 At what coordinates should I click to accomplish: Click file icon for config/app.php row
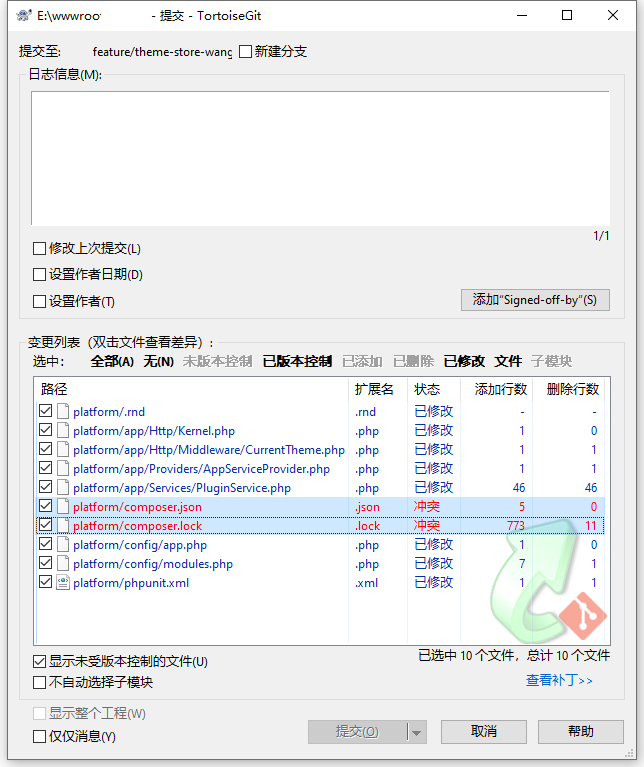(x=63, y=544)
